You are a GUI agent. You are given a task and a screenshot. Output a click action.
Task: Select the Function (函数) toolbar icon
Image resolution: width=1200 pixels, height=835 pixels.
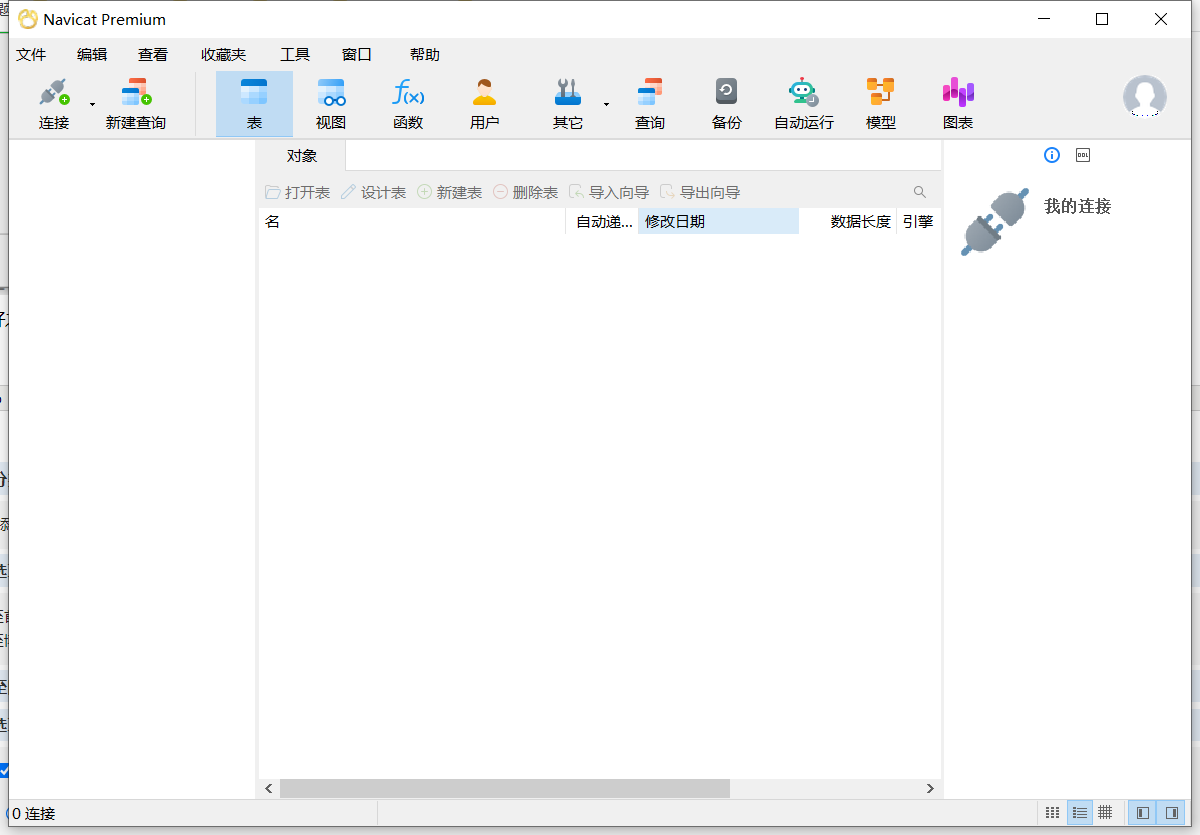coord(408,93)
